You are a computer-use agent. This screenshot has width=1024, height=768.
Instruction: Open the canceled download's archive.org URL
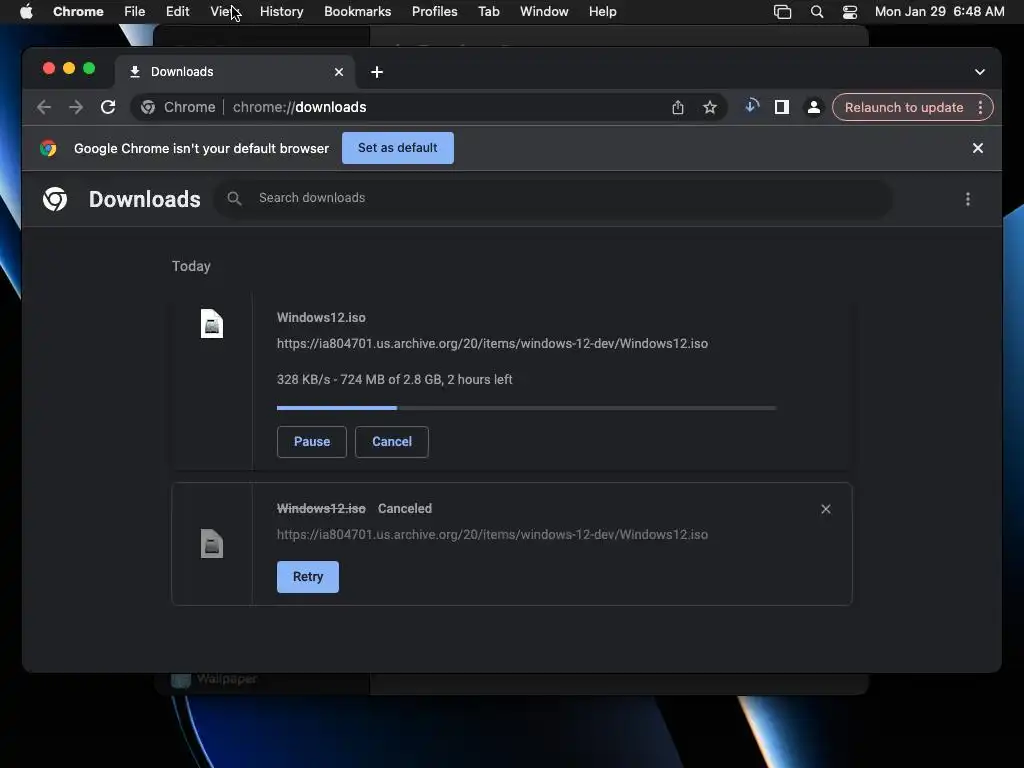(x=492, y=534)
